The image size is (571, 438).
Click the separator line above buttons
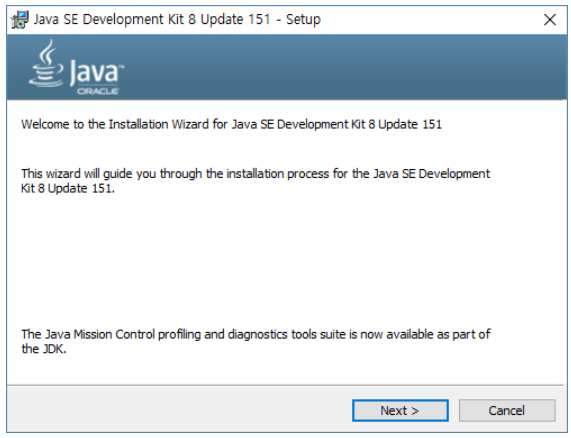tap(285, 385)
